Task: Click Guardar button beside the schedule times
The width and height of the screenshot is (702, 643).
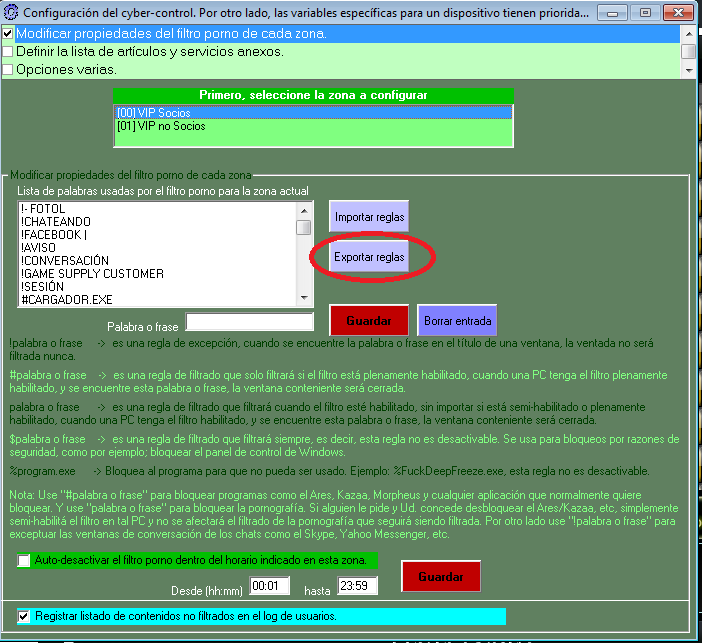Action: (x=441, y=576)
